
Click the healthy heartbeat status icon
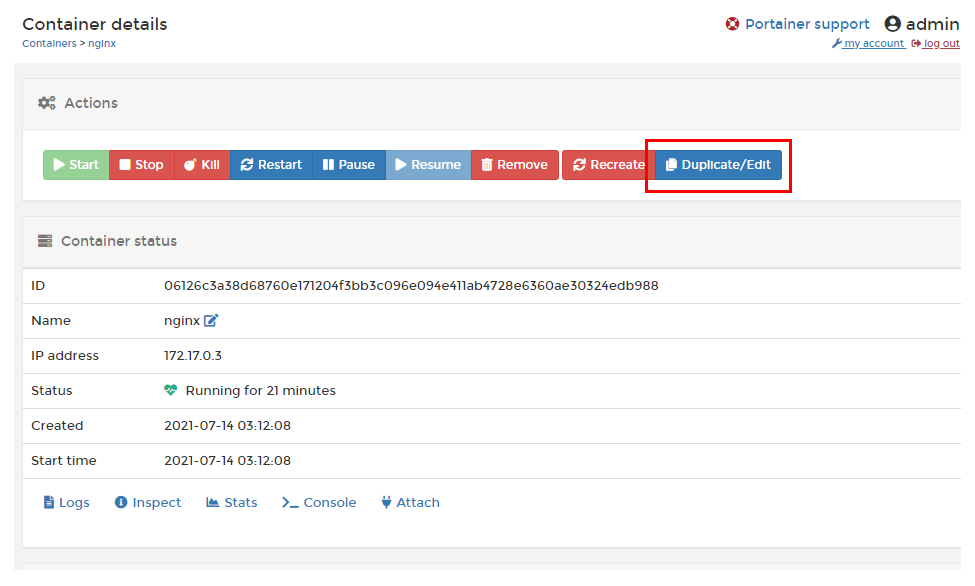[170, 391]
